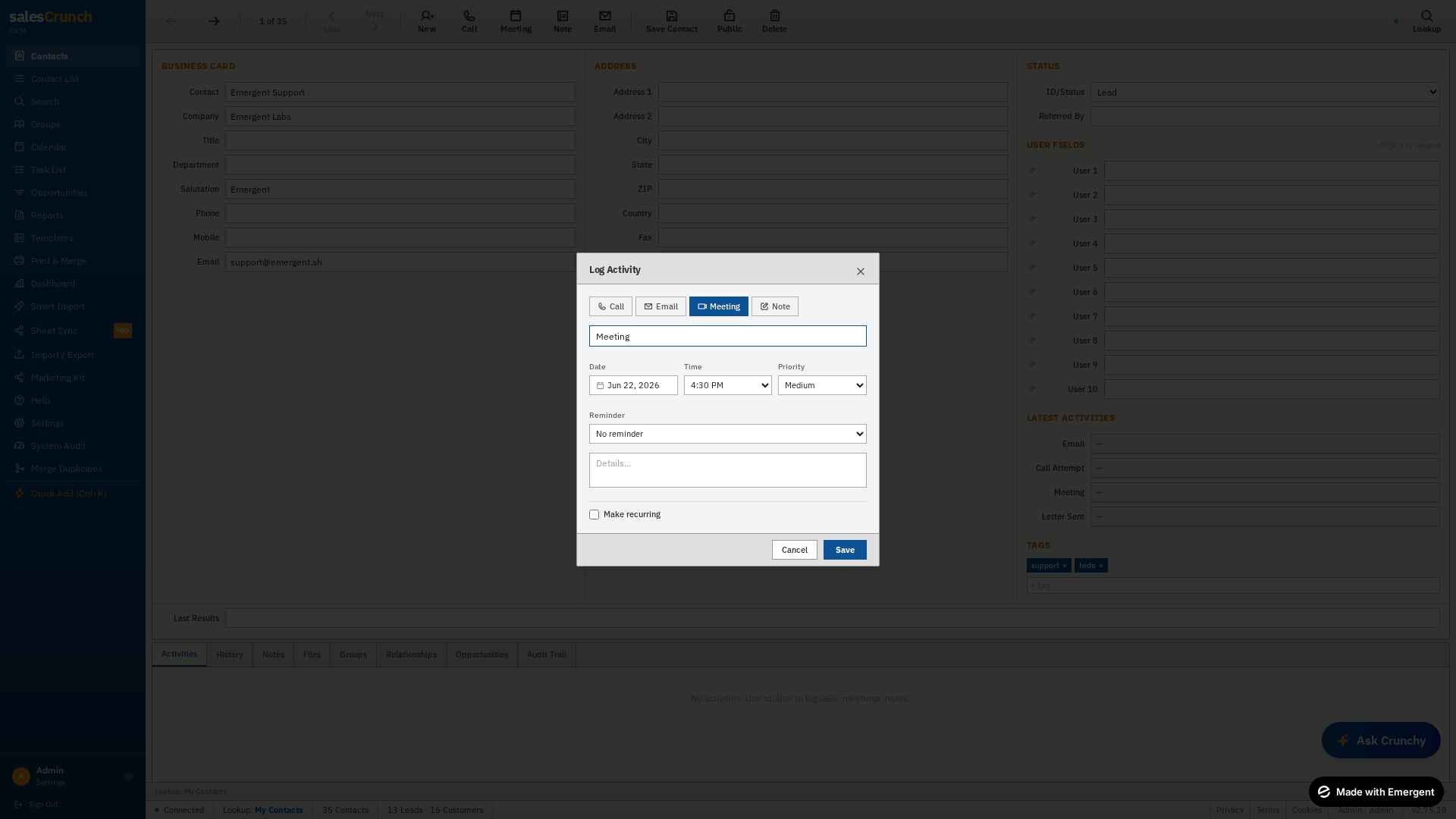Image resolution: width=1456 pixels, height=819 pixels.
Task: Click the activity subject field Meeting
Action: pos(727,336)
